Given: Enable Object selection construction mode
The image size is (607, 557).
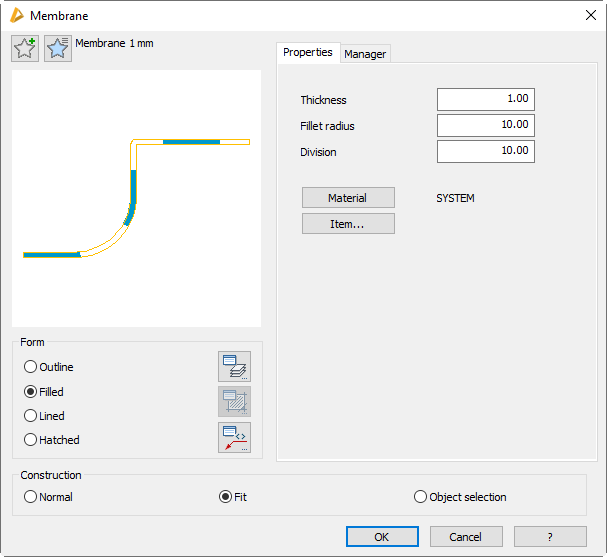Looking at the screenshot, I should tap(420, 497).
